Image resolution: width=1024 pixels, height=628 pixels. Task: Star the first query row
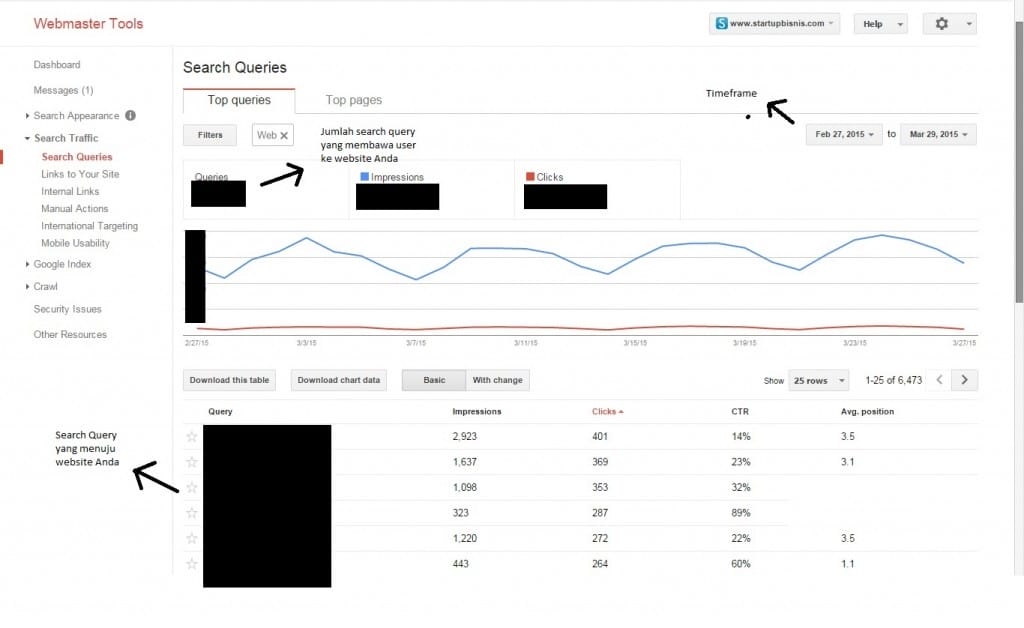pos(192,437)
